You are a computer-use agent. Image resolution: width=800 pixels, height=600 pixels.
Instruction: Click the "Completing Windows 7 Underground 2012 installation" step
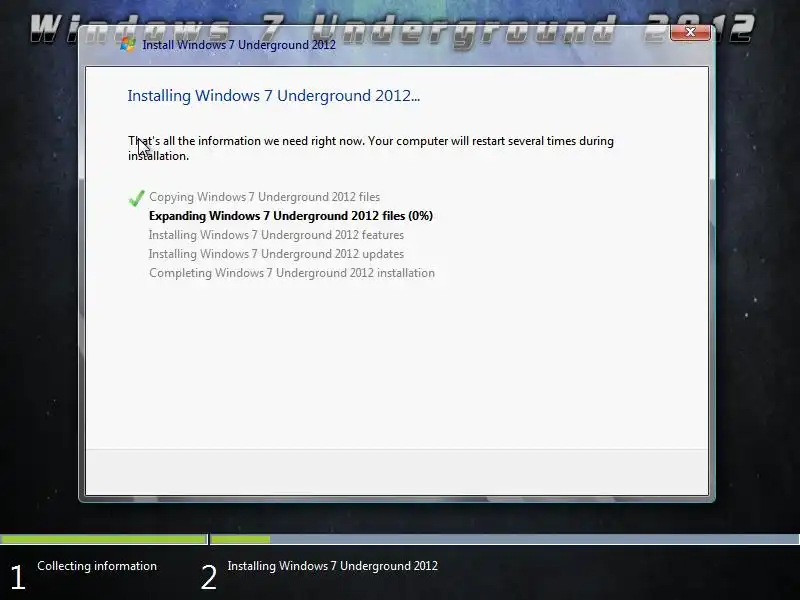[292, 273]
